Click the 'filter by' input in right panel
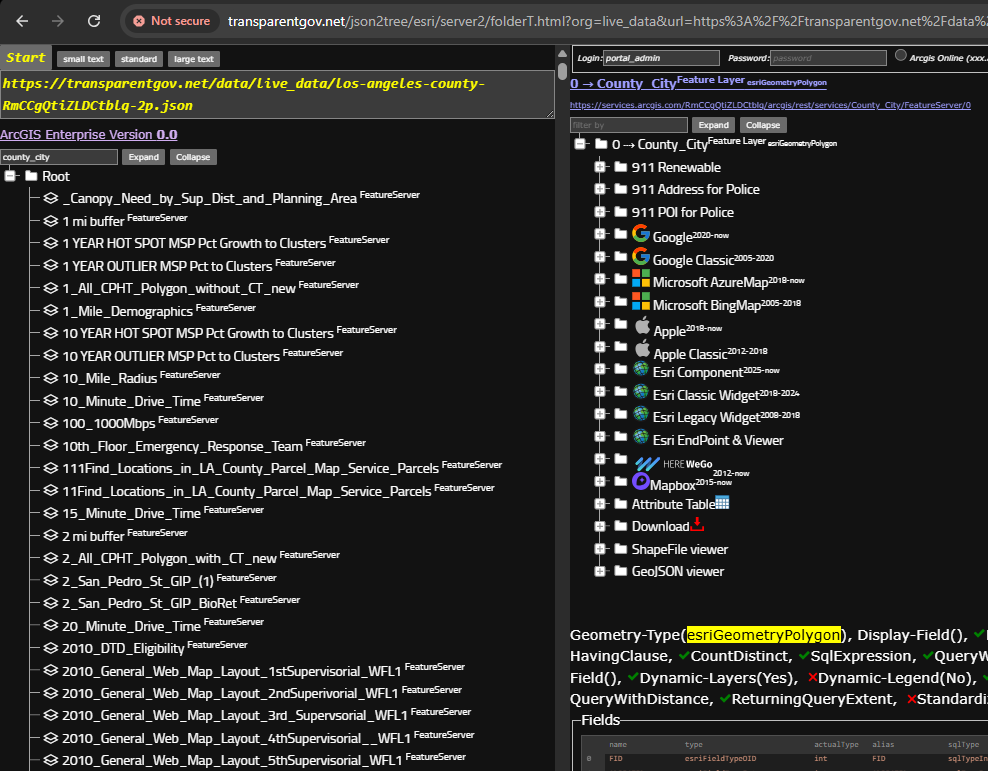Viewport: 988px width, 771px height. coord(629,125)
